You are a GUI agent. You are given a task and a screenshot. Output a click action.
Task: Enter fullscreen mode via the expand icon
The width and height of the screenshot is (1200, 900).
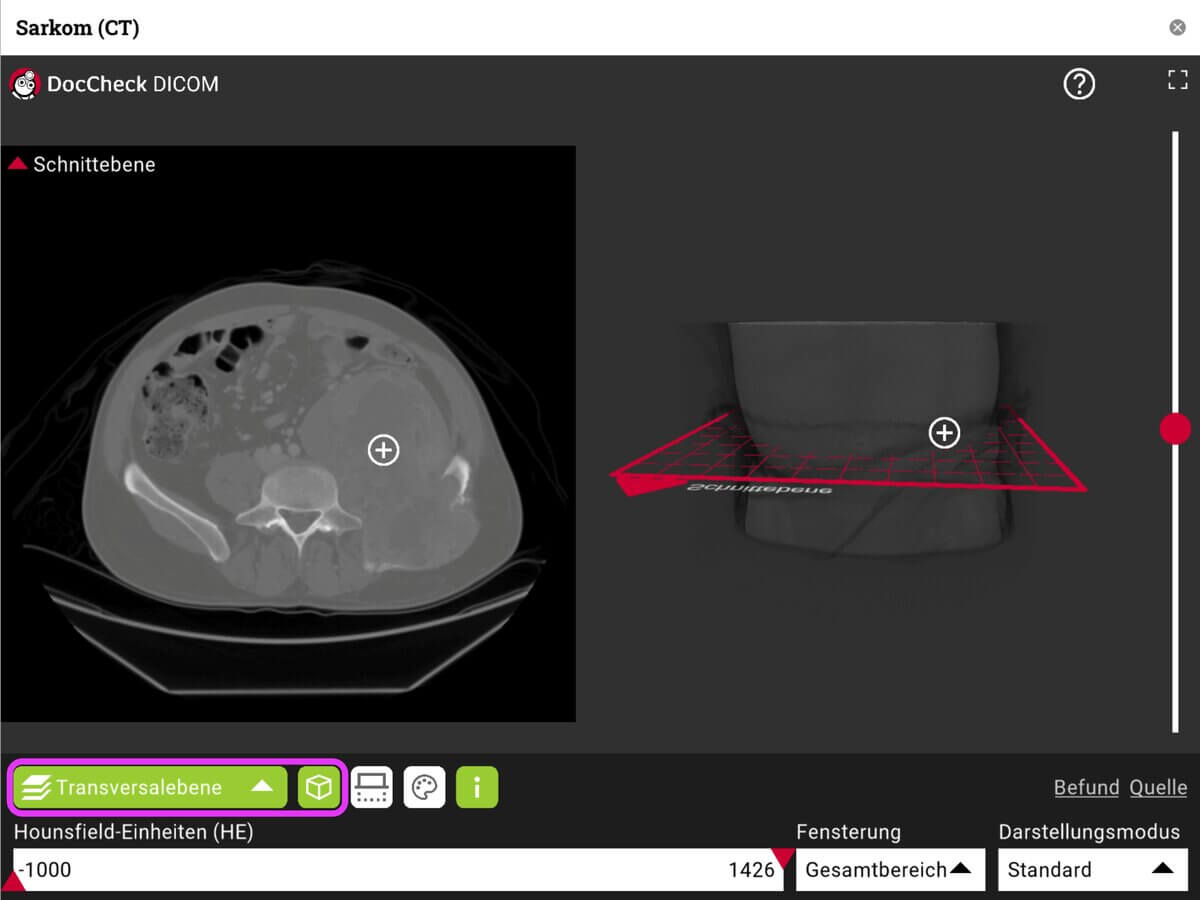(x=1178, y=80)
